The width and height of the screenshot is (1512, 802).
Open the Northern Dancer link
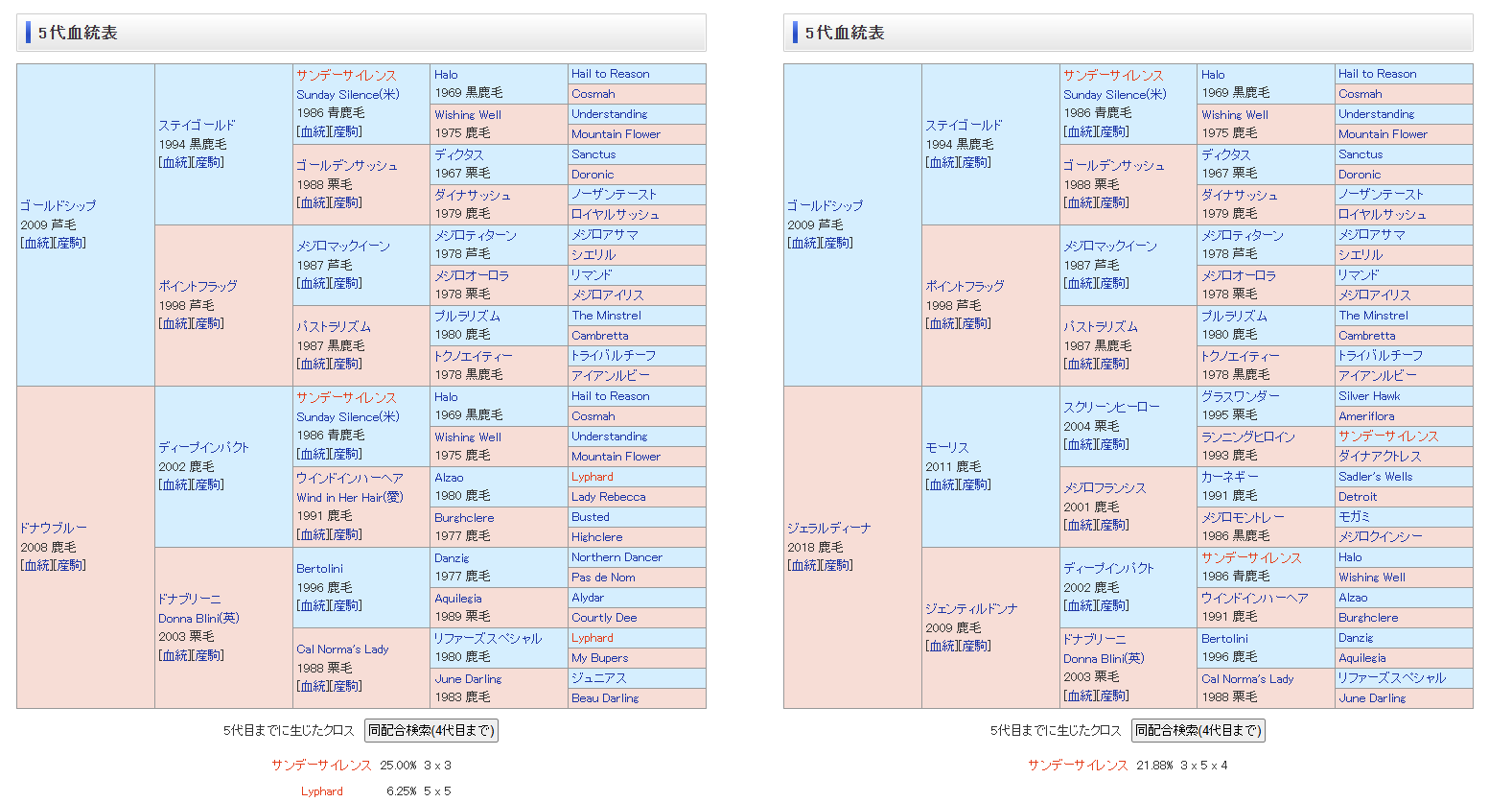[x=616, y=557]
